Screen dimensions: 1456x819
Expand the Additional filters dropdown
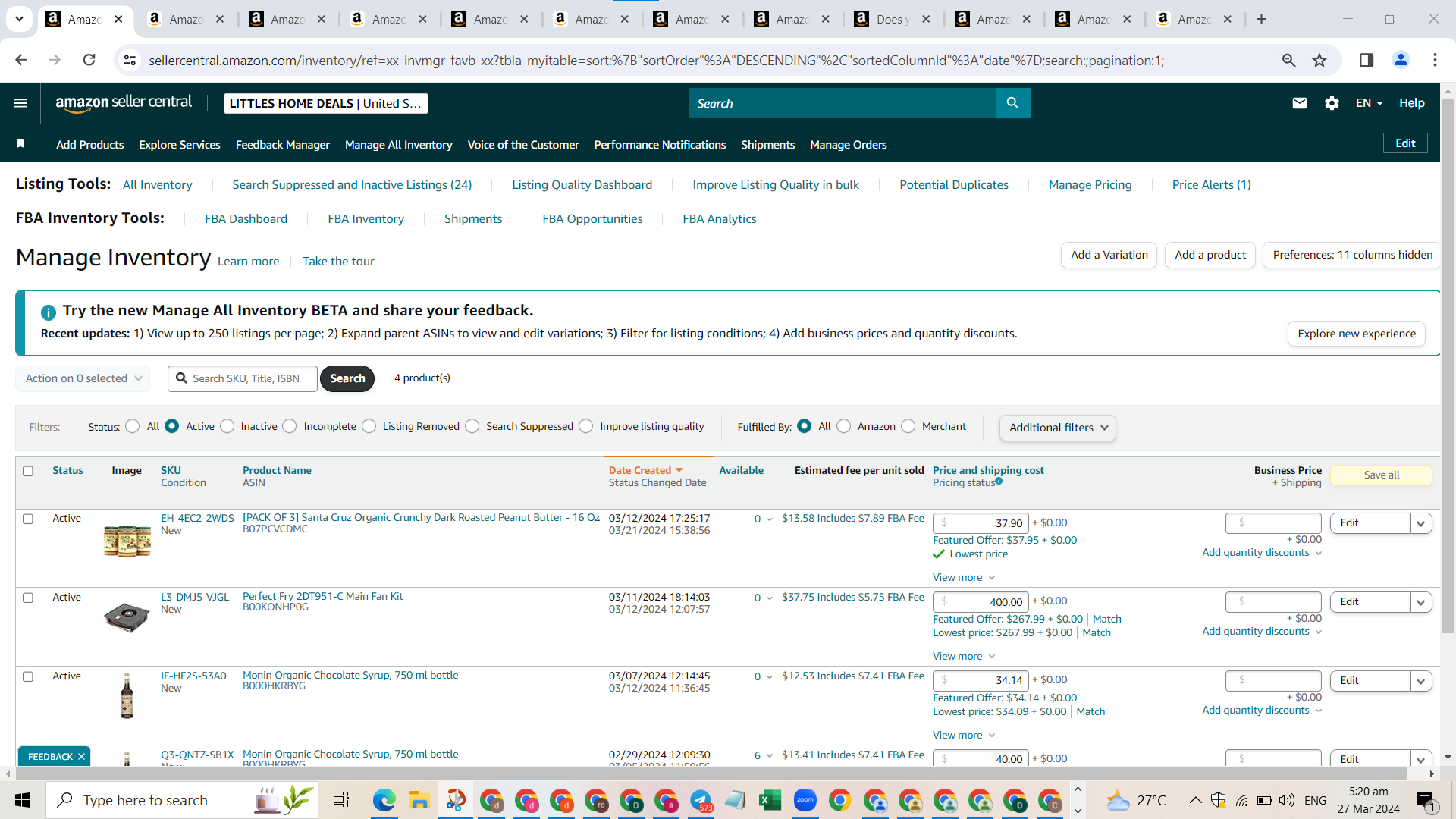coord(1057,428)
